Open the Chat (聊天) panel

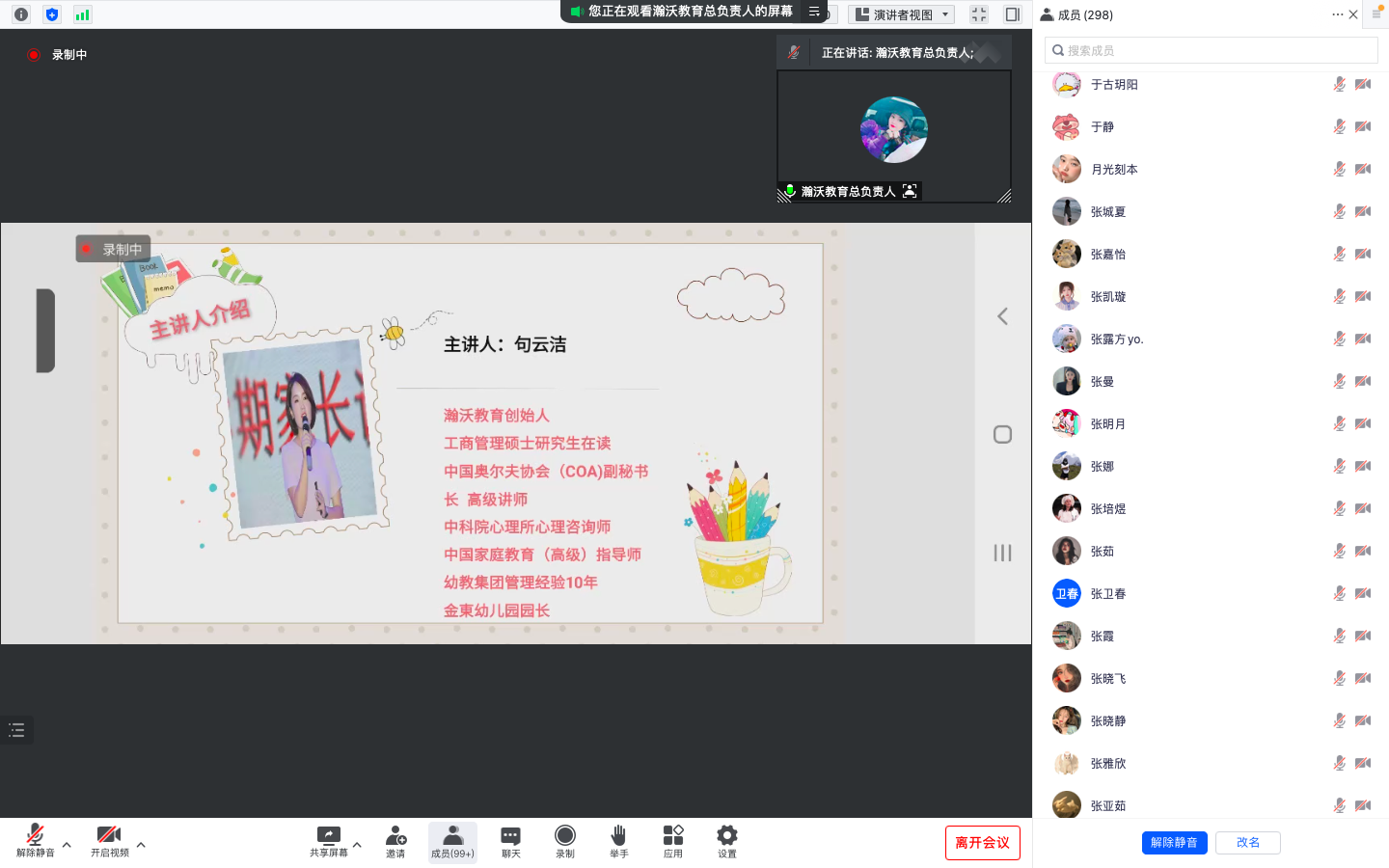510,840
